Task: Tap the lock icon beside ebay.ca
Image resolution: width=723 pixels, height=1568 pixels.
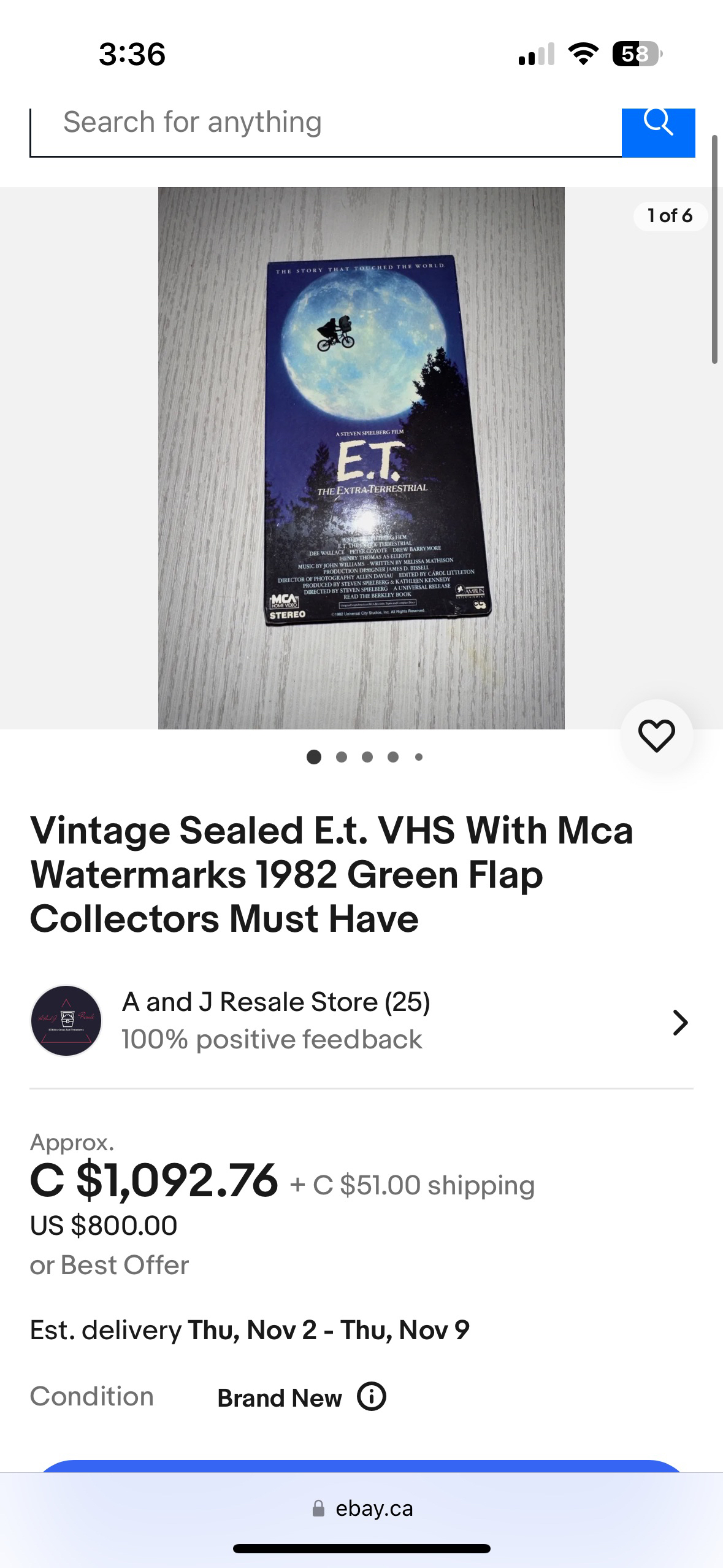Action: 318,1508
